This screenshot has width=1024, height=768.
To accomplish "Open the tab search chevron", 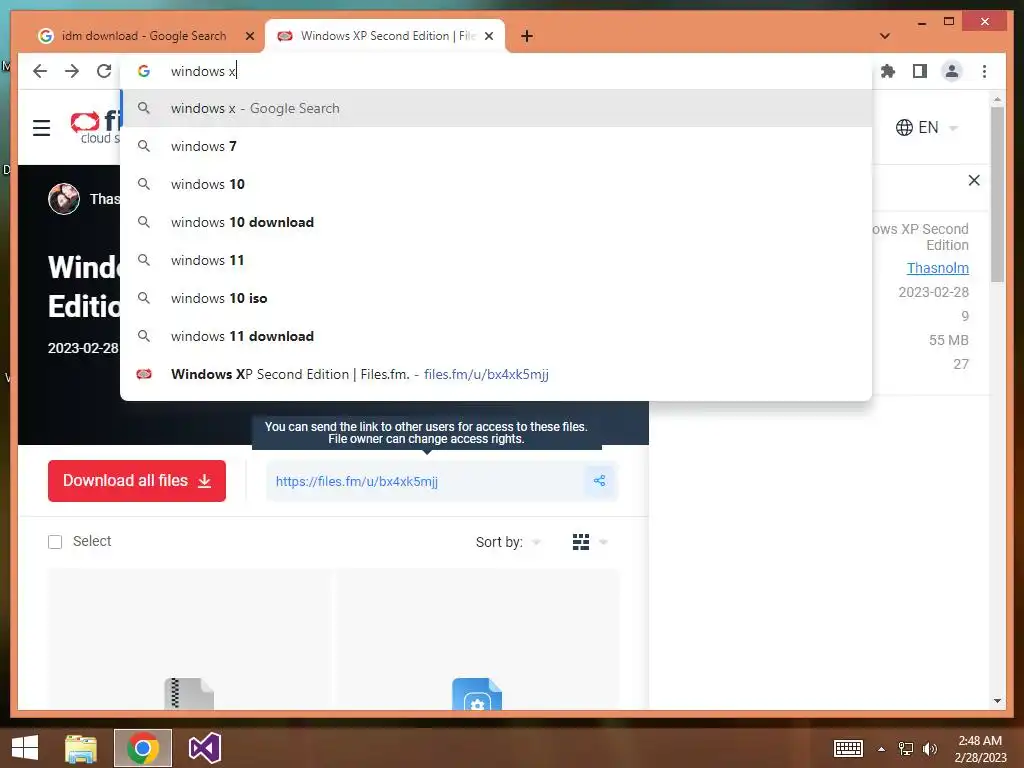I will pos(884,36).
